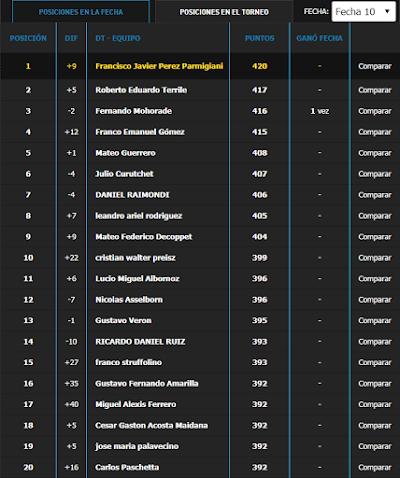Compare with franco struffolino
This screenshot has width=400, height=478.
click(375, 362)
